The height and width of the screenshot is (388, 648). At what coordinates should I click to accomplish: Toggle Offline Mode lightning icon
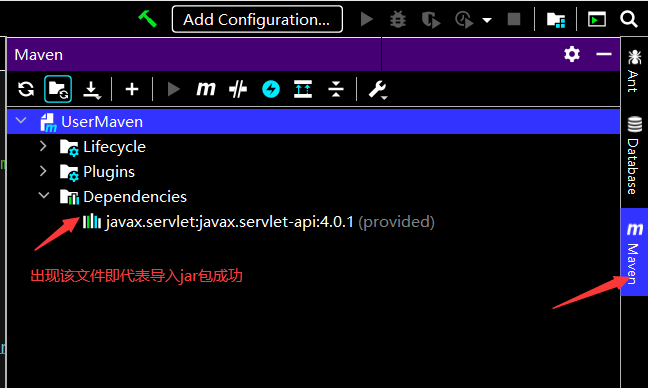(271, 89)
